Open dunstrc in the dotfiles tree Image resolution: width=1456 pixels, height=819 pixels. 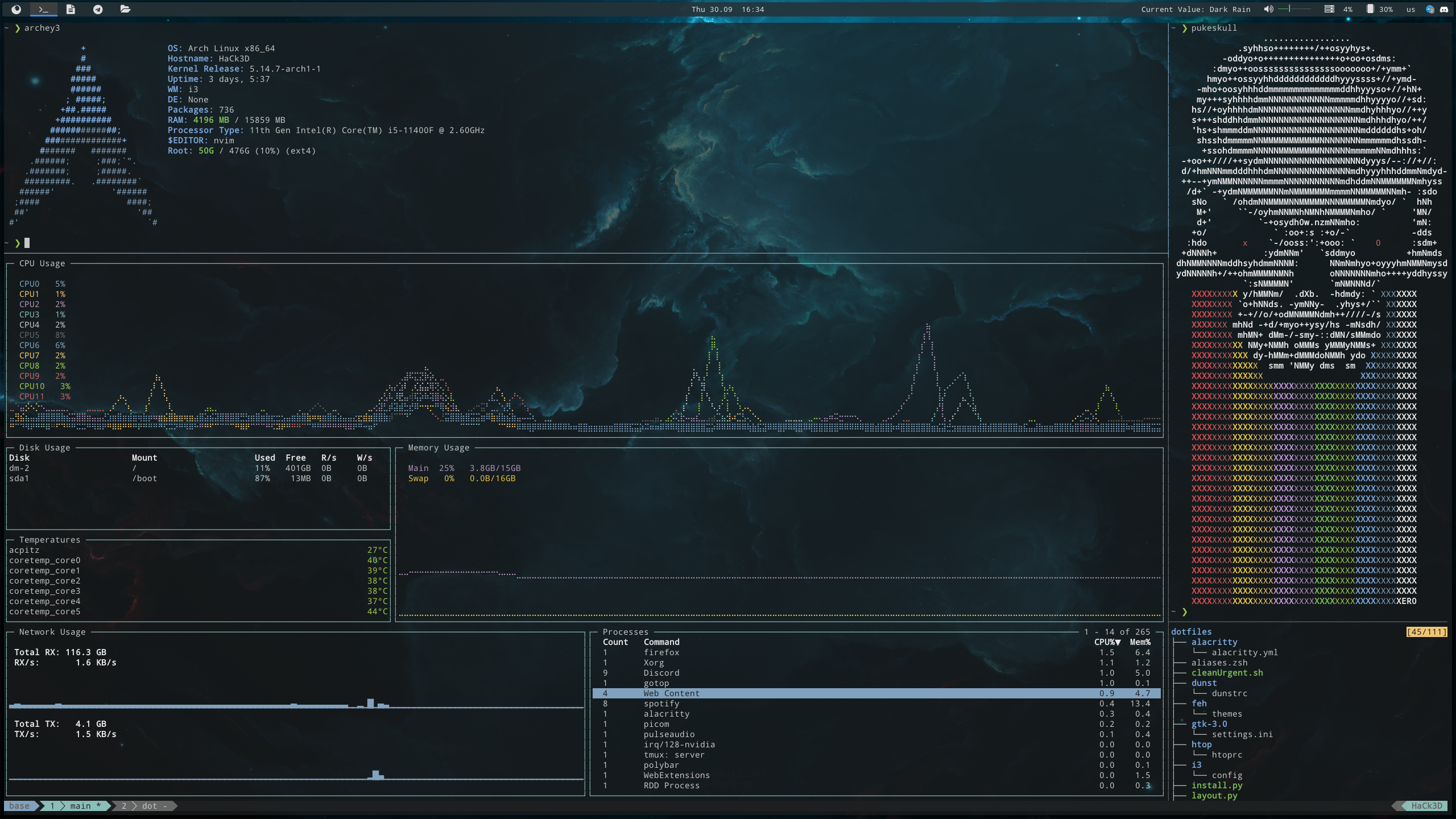pos(1229,693)
